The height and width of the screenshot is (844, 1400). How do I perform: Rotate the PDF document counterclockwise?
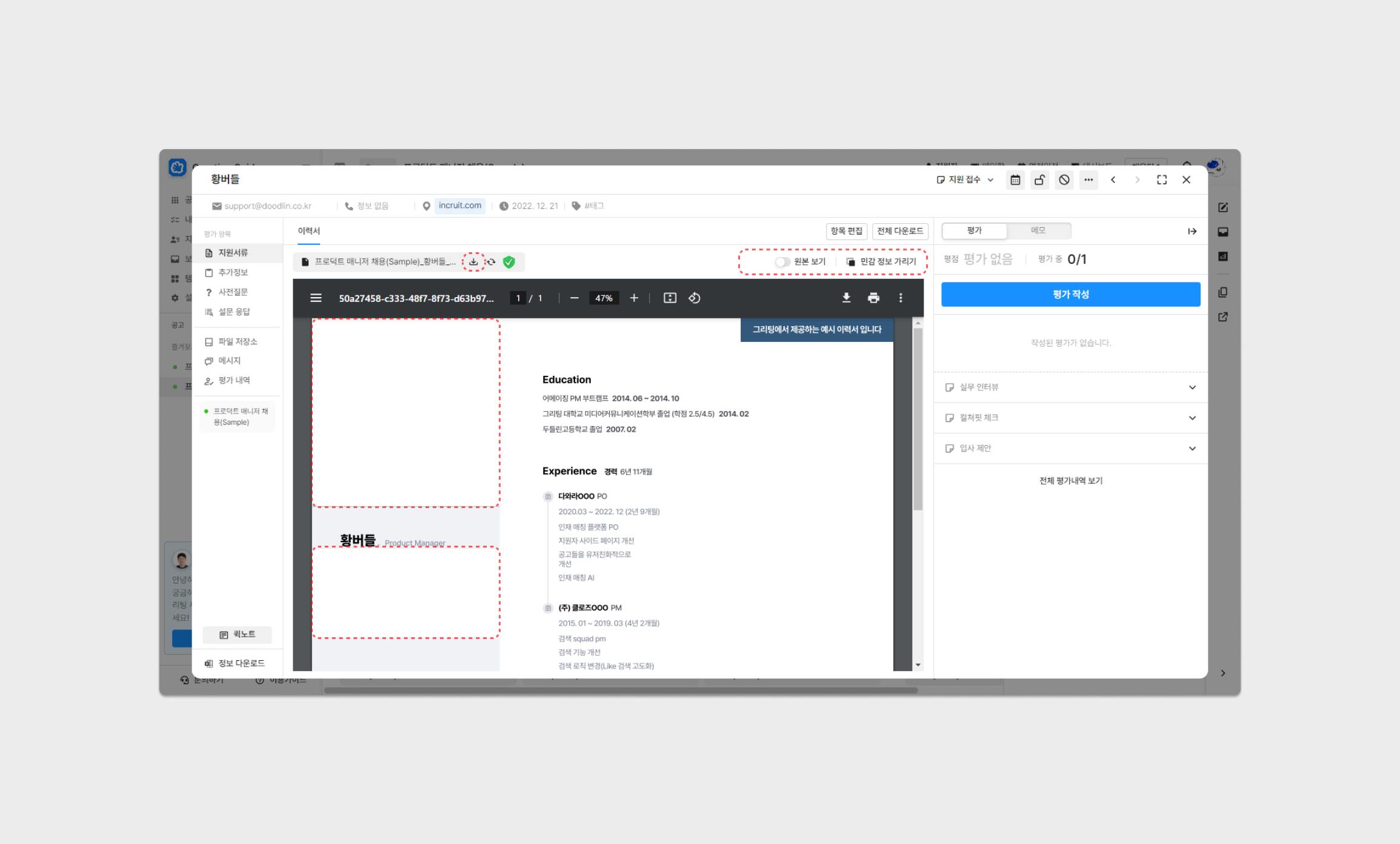tap(695, 298)
